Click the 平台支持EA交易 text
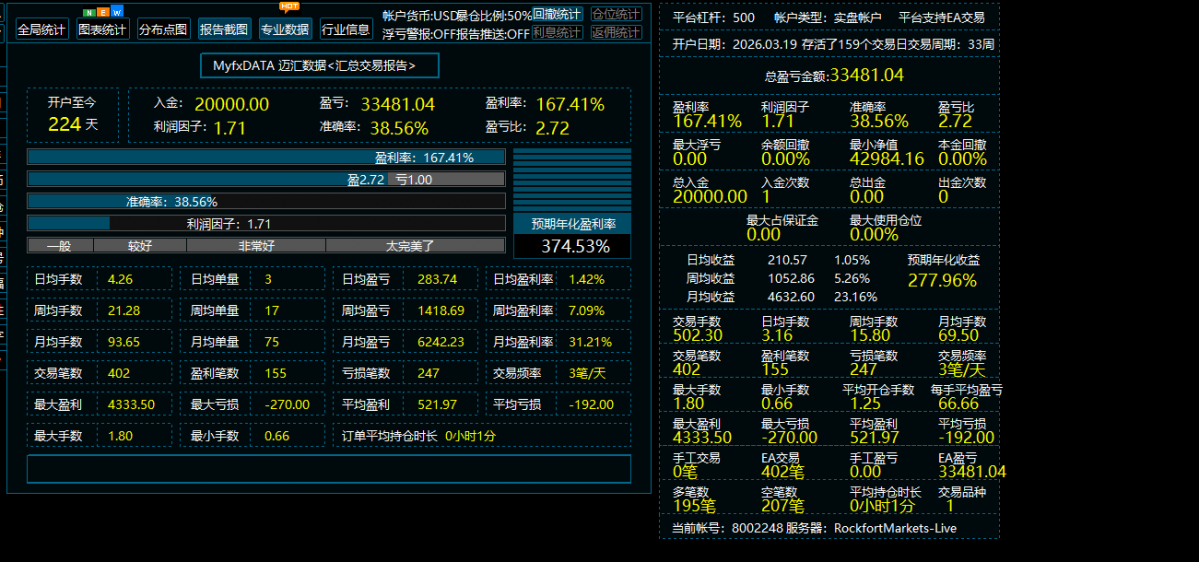1199x562 pixels. point(941,17)
